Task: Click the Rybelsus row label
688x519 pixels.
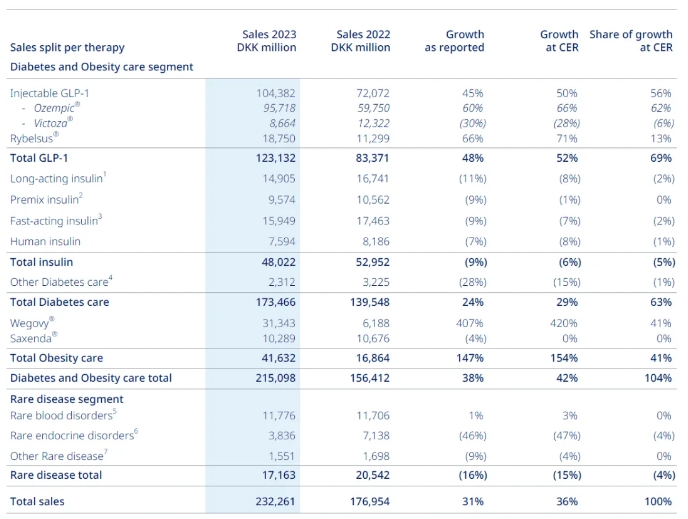Action: tap(34, 138)
